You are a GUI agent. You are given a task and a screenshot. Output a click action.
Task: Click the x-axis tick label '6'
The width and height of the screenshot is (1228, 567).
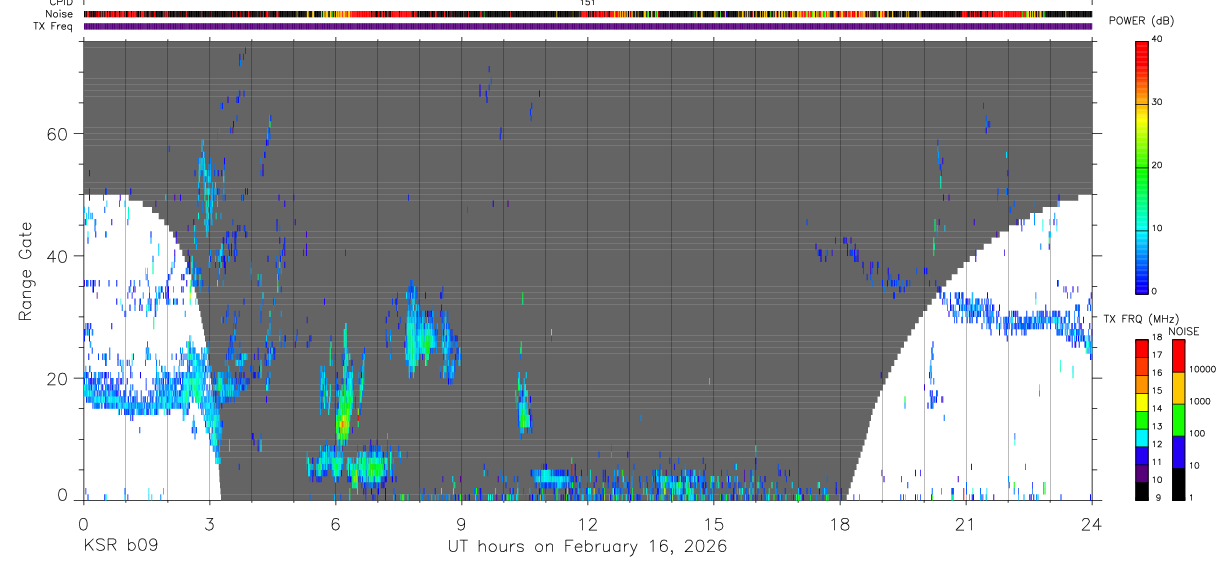pos(335,523)
